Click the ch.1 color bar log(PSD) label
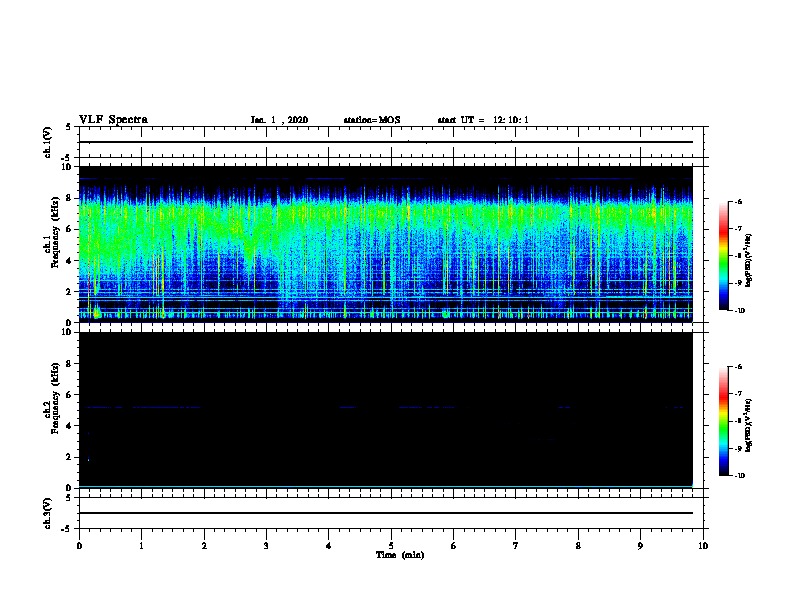Image resolution: width=792 pixels, height=612 pixels. [749, 260]
